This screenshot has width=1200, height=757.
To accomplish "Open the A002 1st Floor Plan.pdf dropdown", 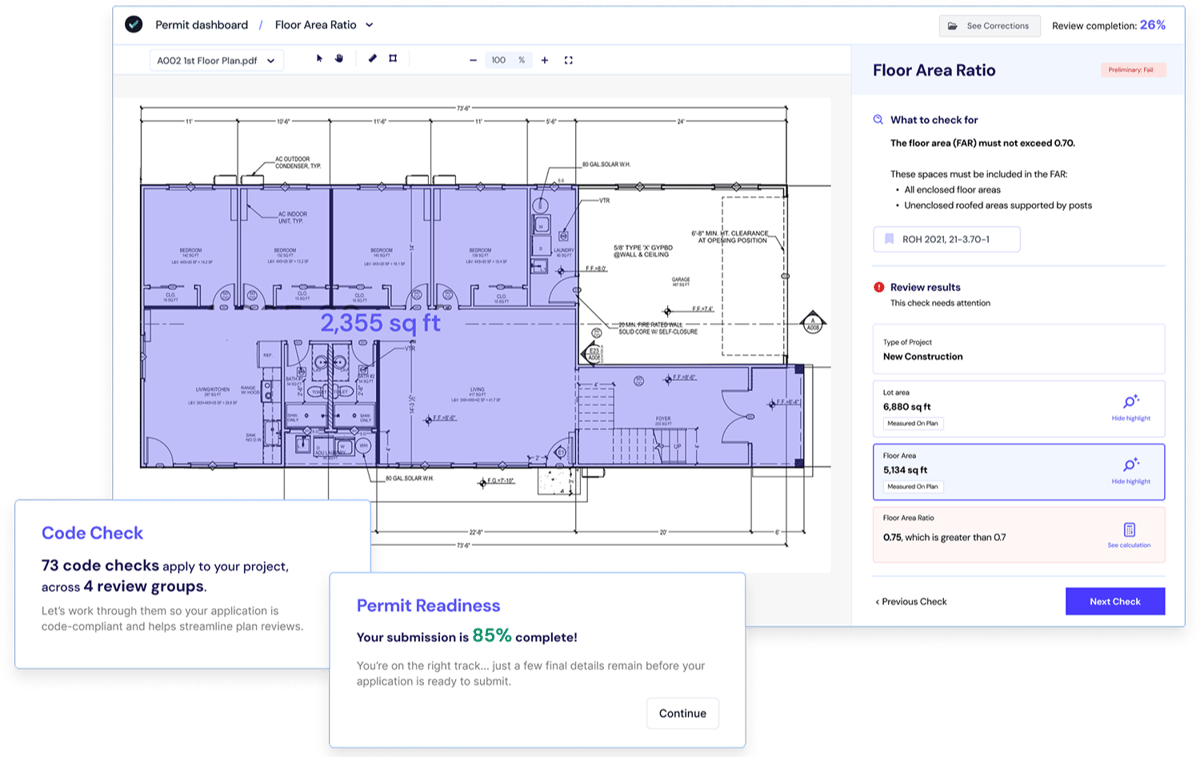I will click(216, 60).
